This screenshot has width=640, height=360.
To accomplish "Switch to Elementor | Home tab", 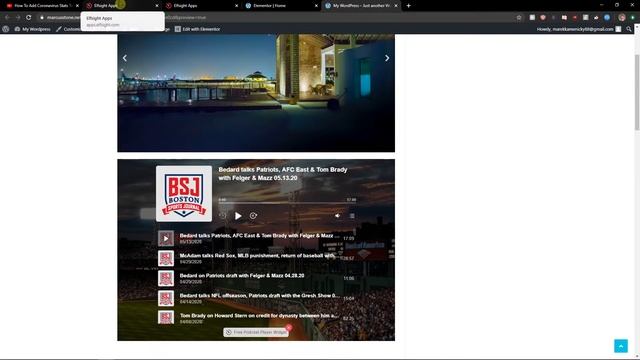I will [280, 6].
